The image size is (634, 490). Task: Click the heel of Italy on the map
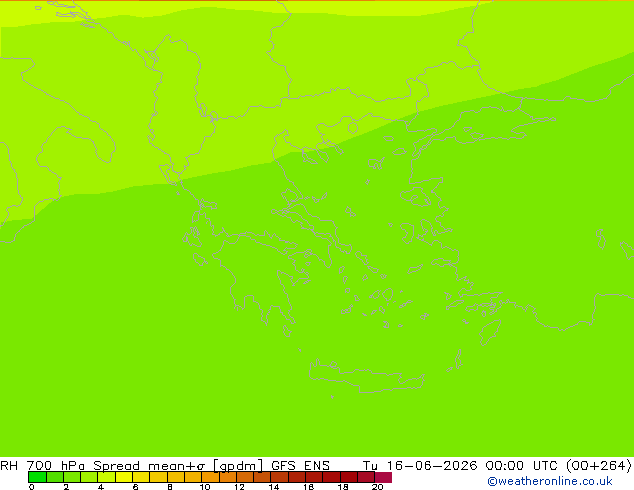click(103, 148)
